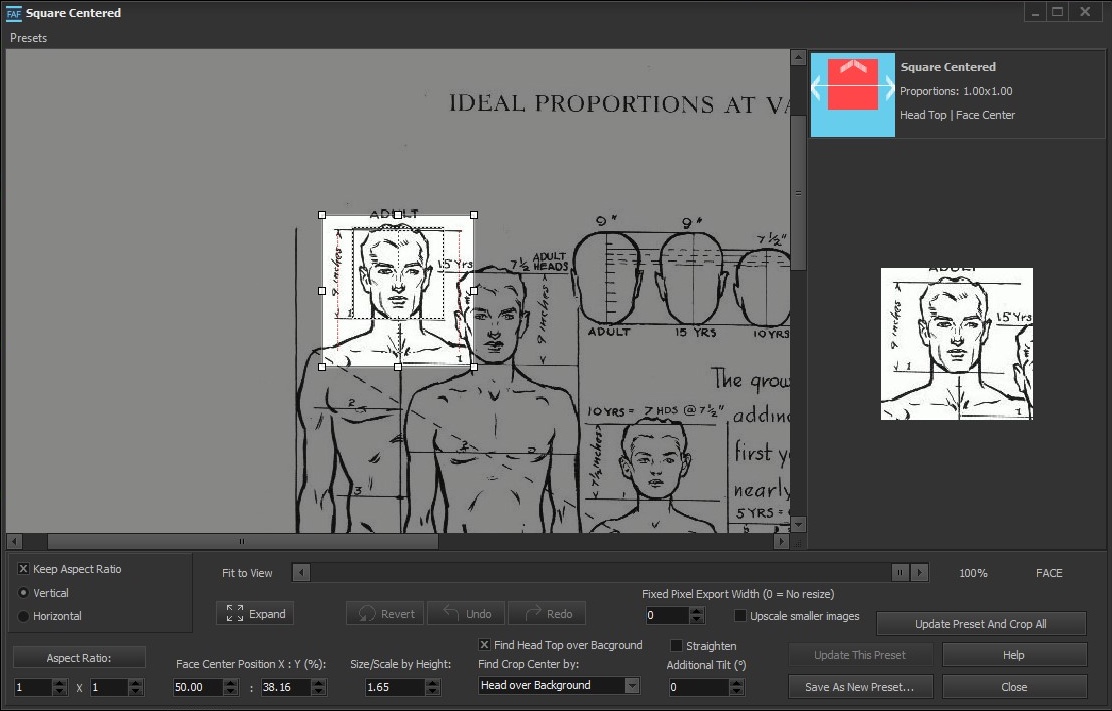Select the Horizontal radio button
This screenshot has height=711, width=1112.
tap(21, 616)
